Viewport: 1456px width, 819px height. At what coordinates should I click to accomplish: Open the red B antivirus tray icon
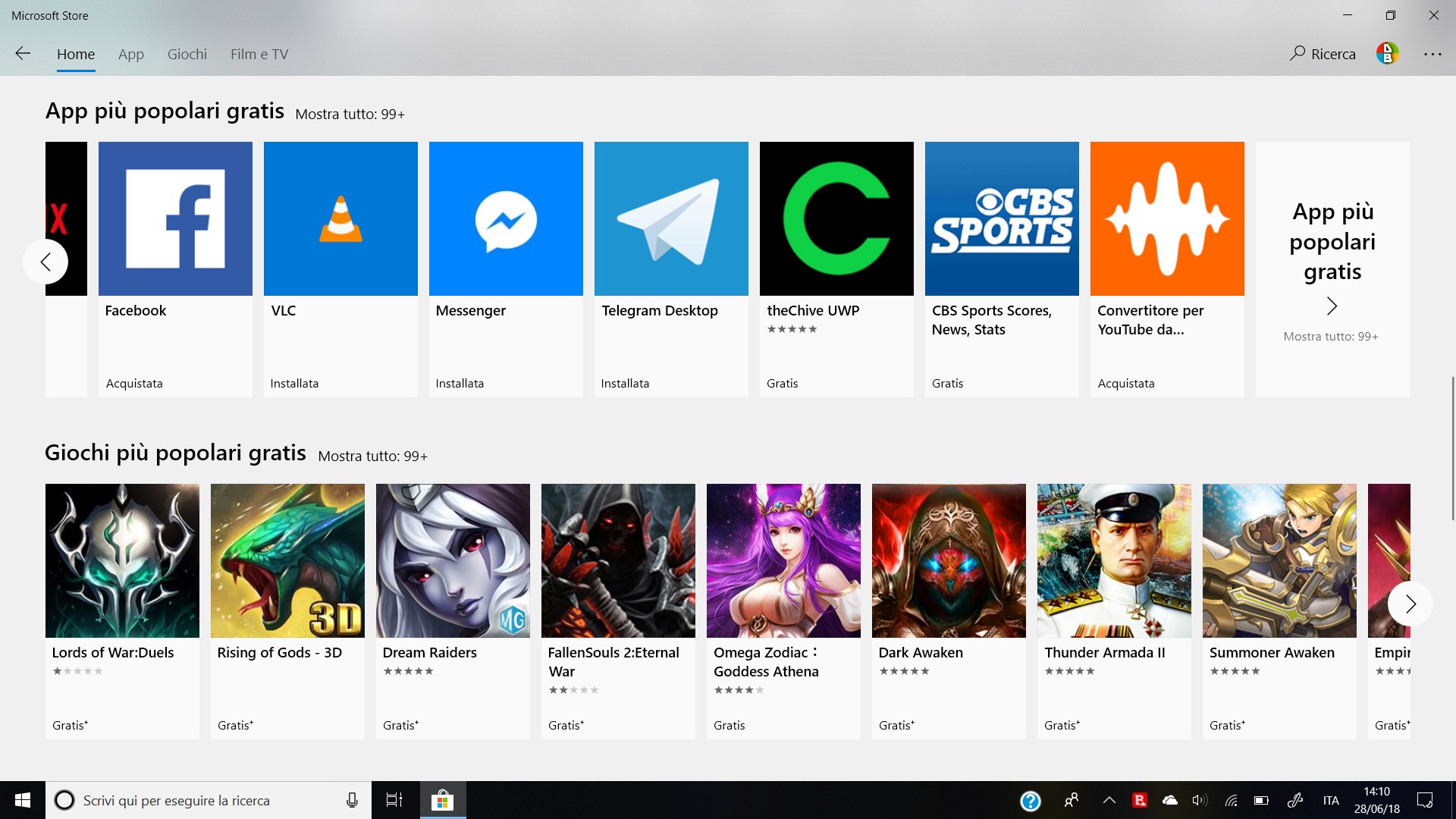click(1140, 800)
